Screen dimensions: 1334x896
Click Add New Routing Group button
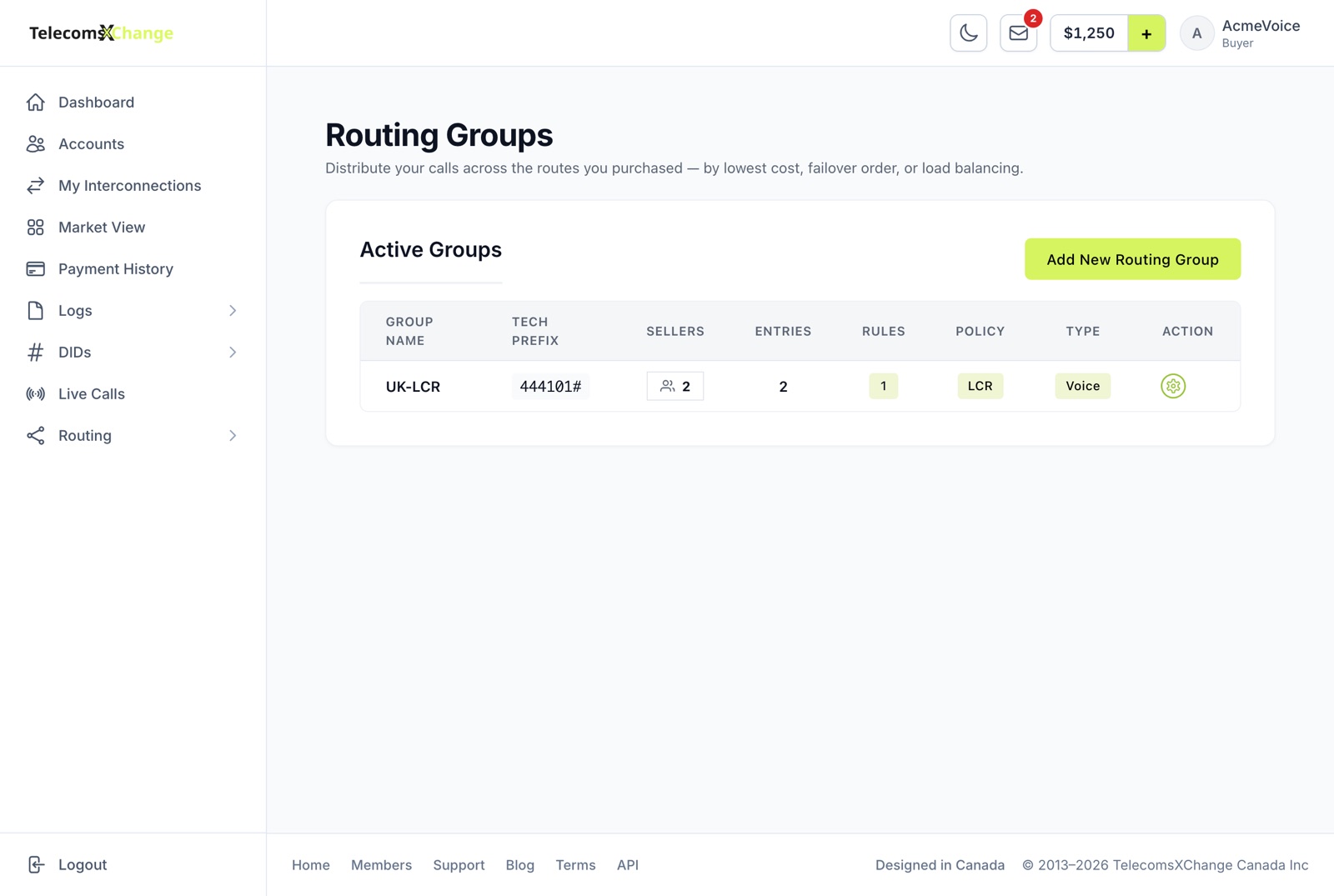(1132, 259)
